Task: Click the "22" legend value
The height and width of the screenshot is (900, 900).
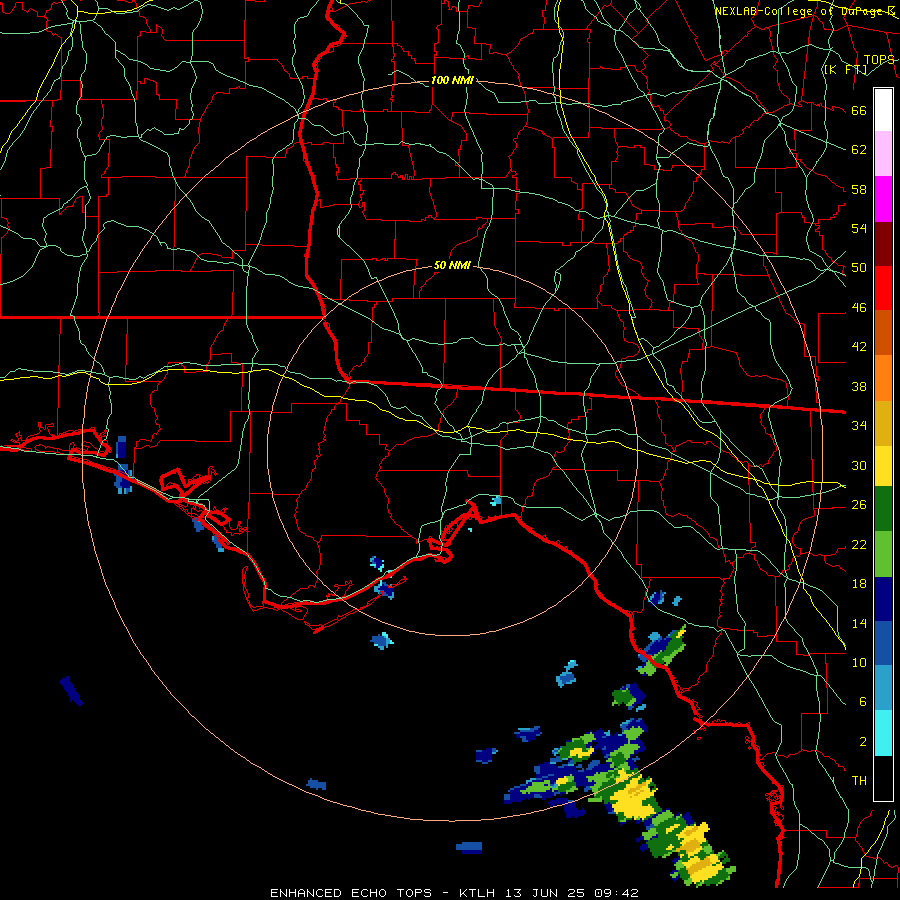Action: pyautogui.click(x=859, y=544)
